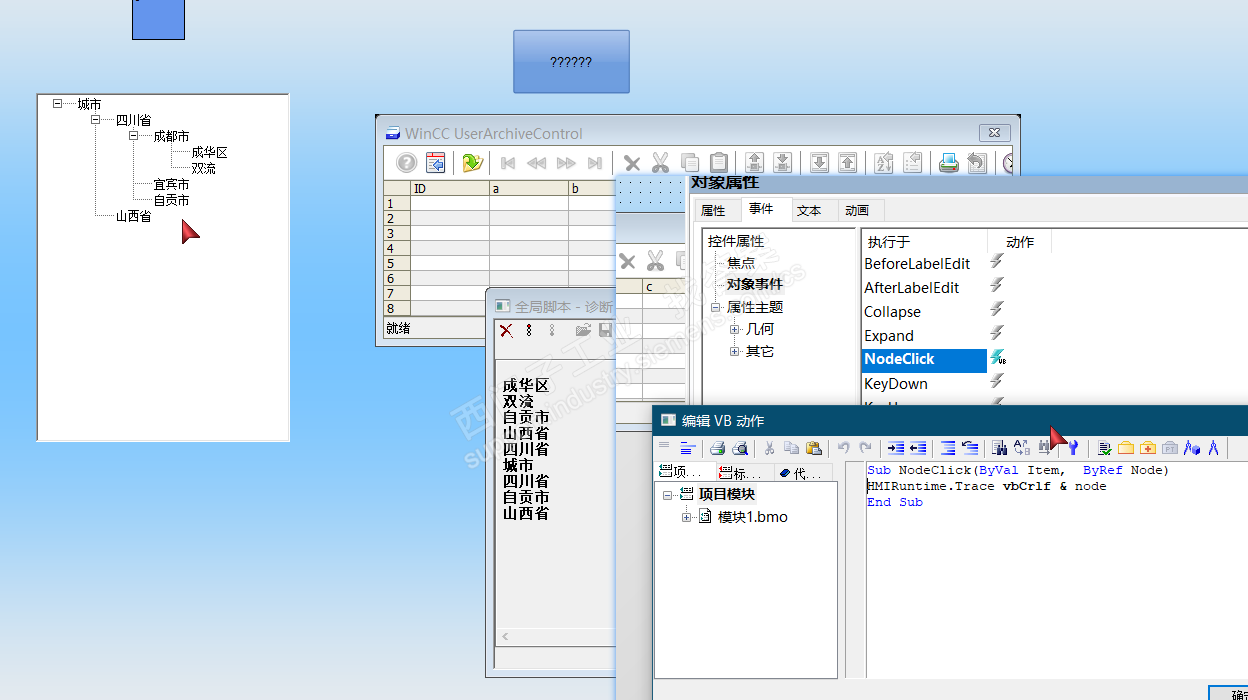Click tag selection dialog icon in VB editor
The height and width of the screenshot is (700, 1248).
(1125, 448)
